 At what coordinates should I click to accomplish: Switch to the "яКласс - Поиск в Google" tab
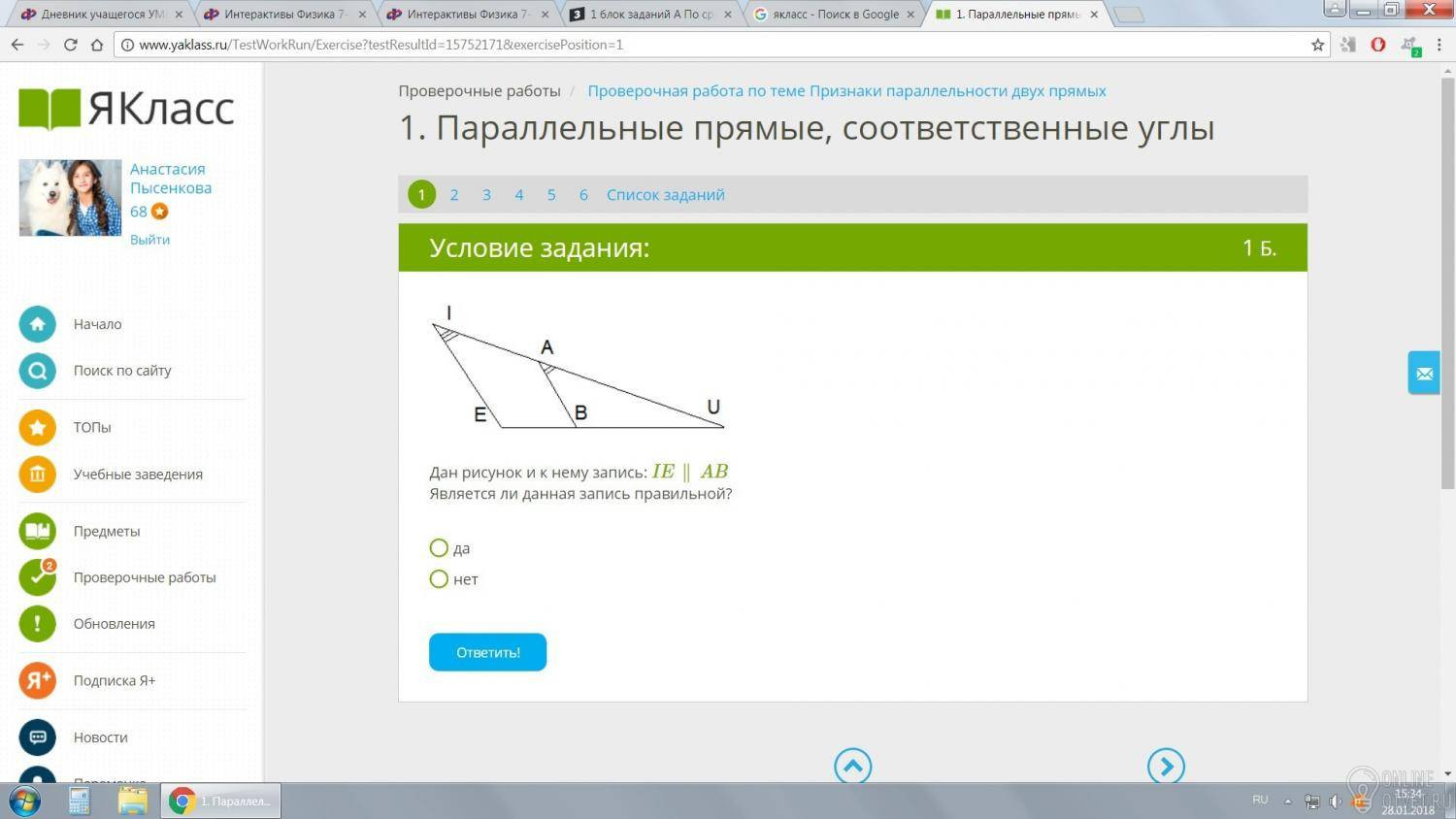click(x=835, y=14)
